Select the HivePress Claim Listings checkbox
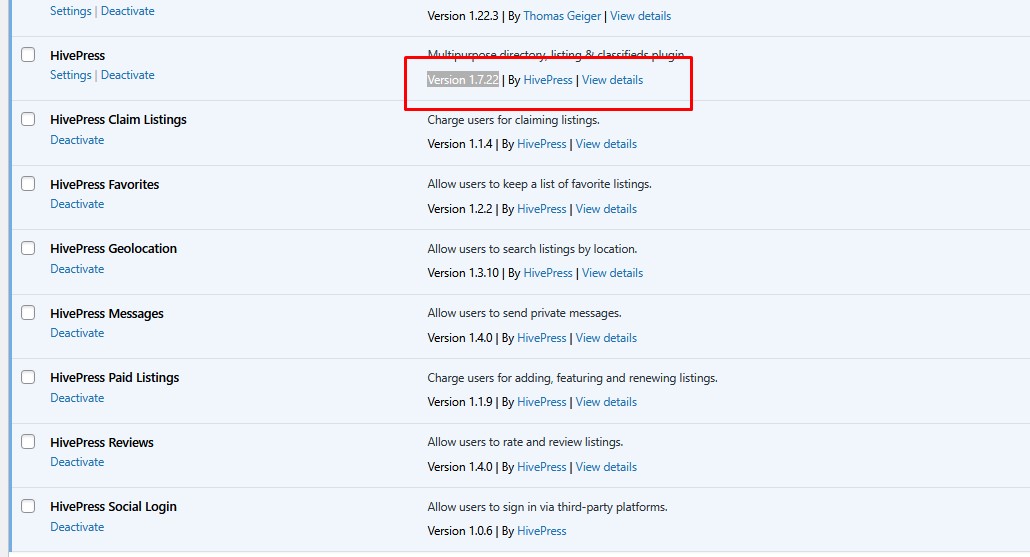1030x557 pixels. (x=28, y=120)
